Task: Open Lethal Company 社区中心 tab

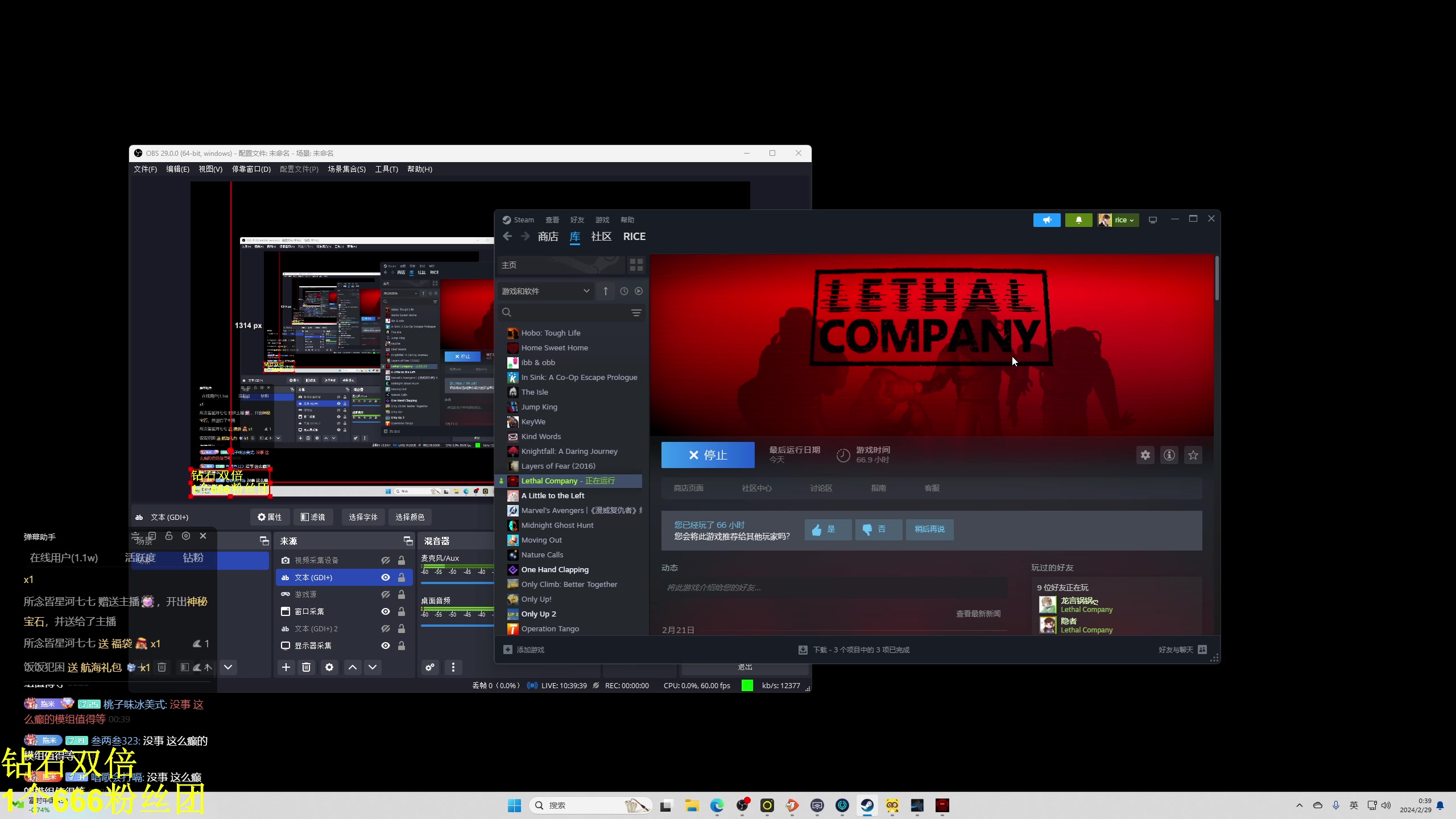Action: click(x=756, y=488)
